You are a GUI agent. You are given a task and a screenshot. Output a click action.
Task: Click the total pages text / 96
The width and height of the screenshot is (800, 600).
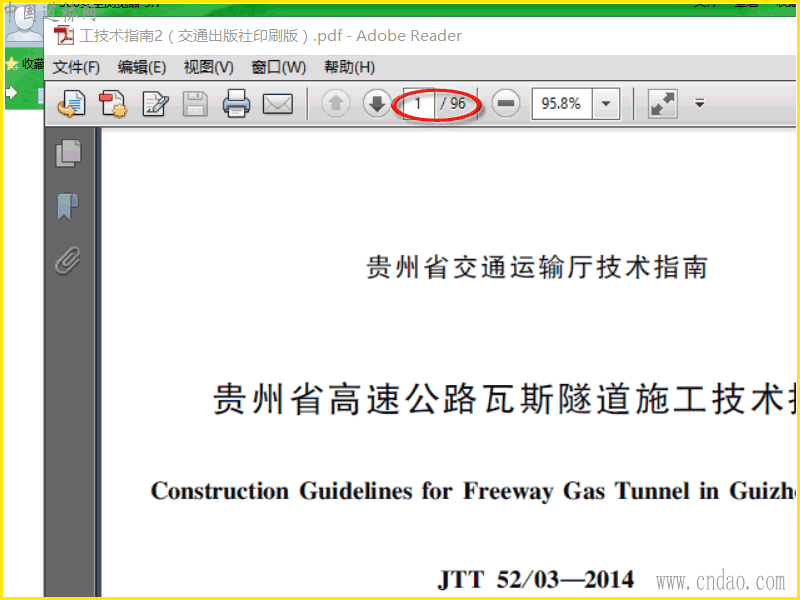click(x=453, y=104)
